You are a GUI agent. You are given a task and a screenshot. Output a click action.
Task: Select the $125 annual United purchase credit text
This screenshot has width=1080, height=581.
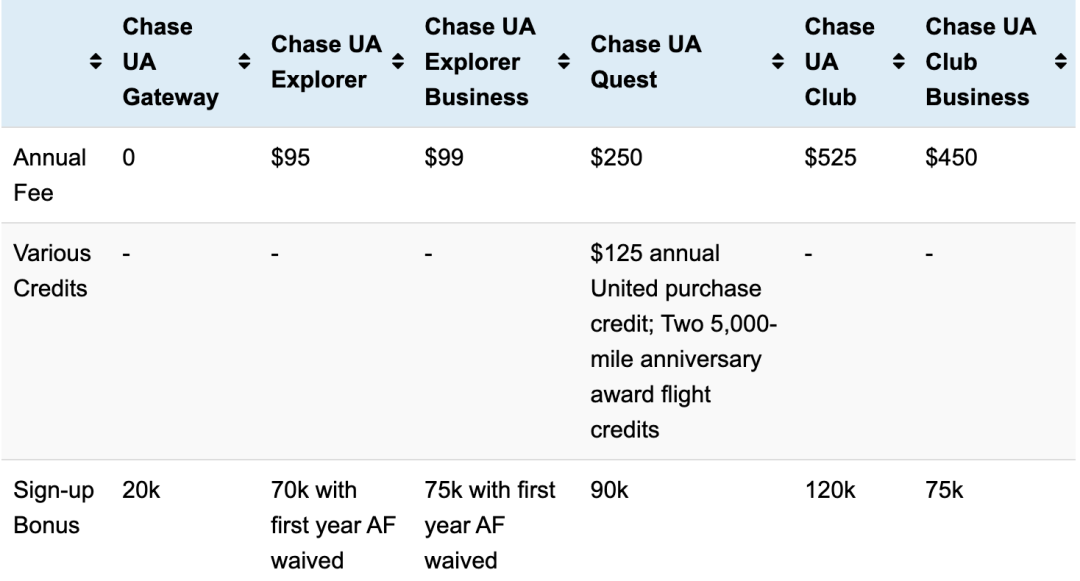coord(676,271)
